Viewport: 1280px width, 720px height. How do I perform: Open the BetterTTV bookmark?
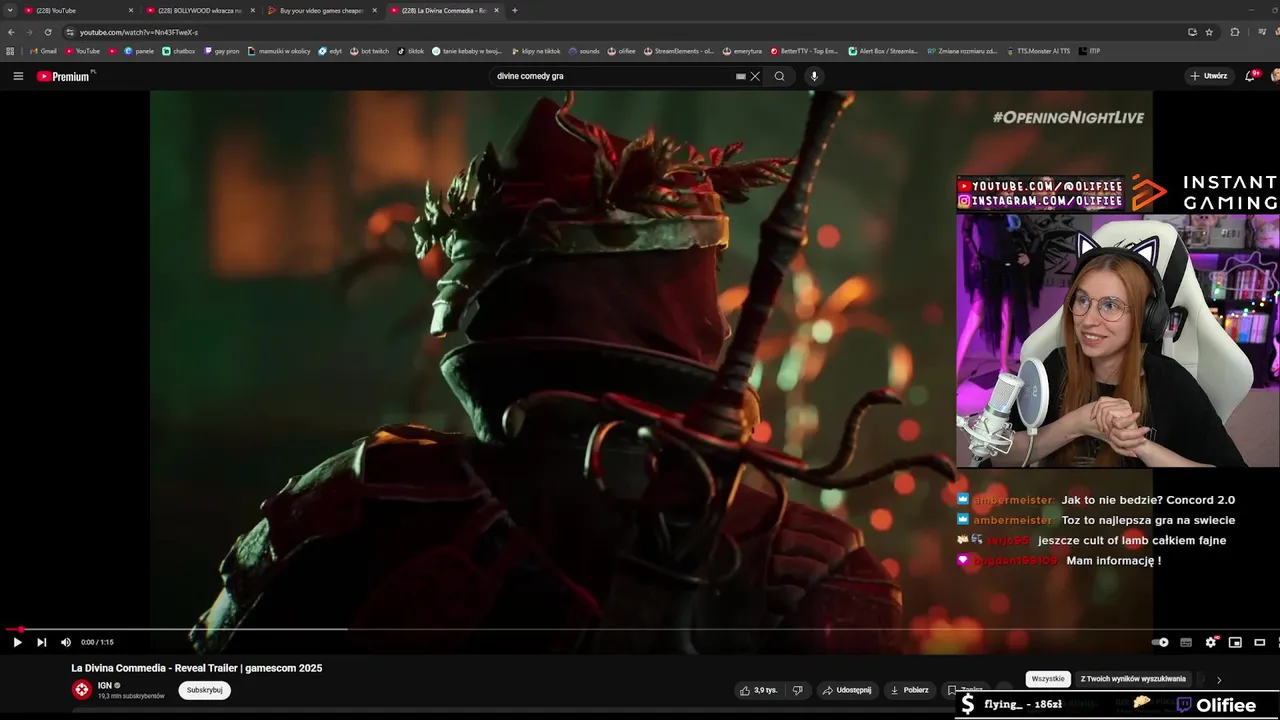pyautogui.click(x=804, y=51)
